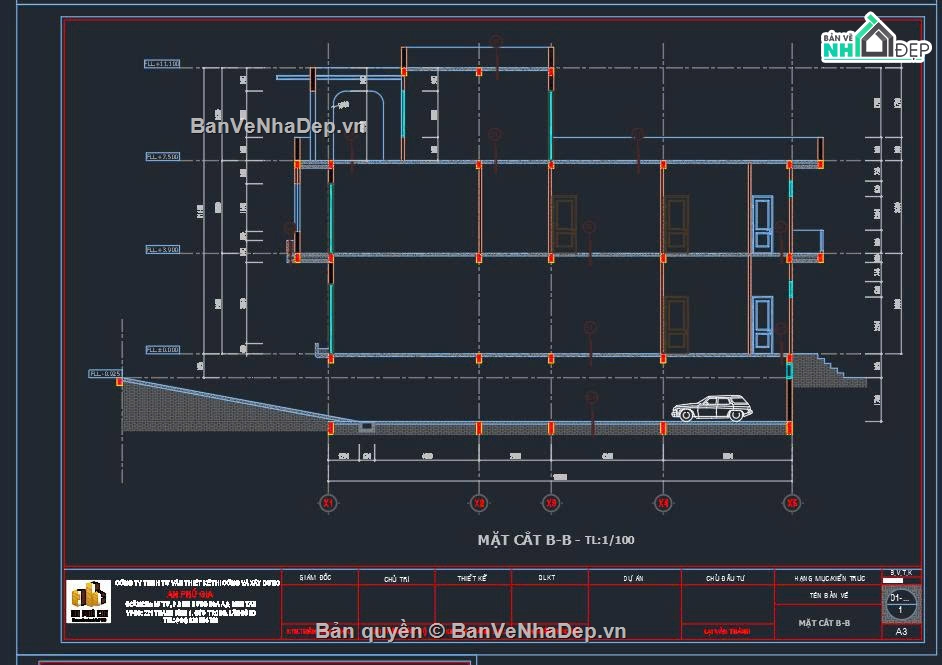Select the scale text TL:1/100
The width and height of the screenshot is (942, 665).
point(609,540)
